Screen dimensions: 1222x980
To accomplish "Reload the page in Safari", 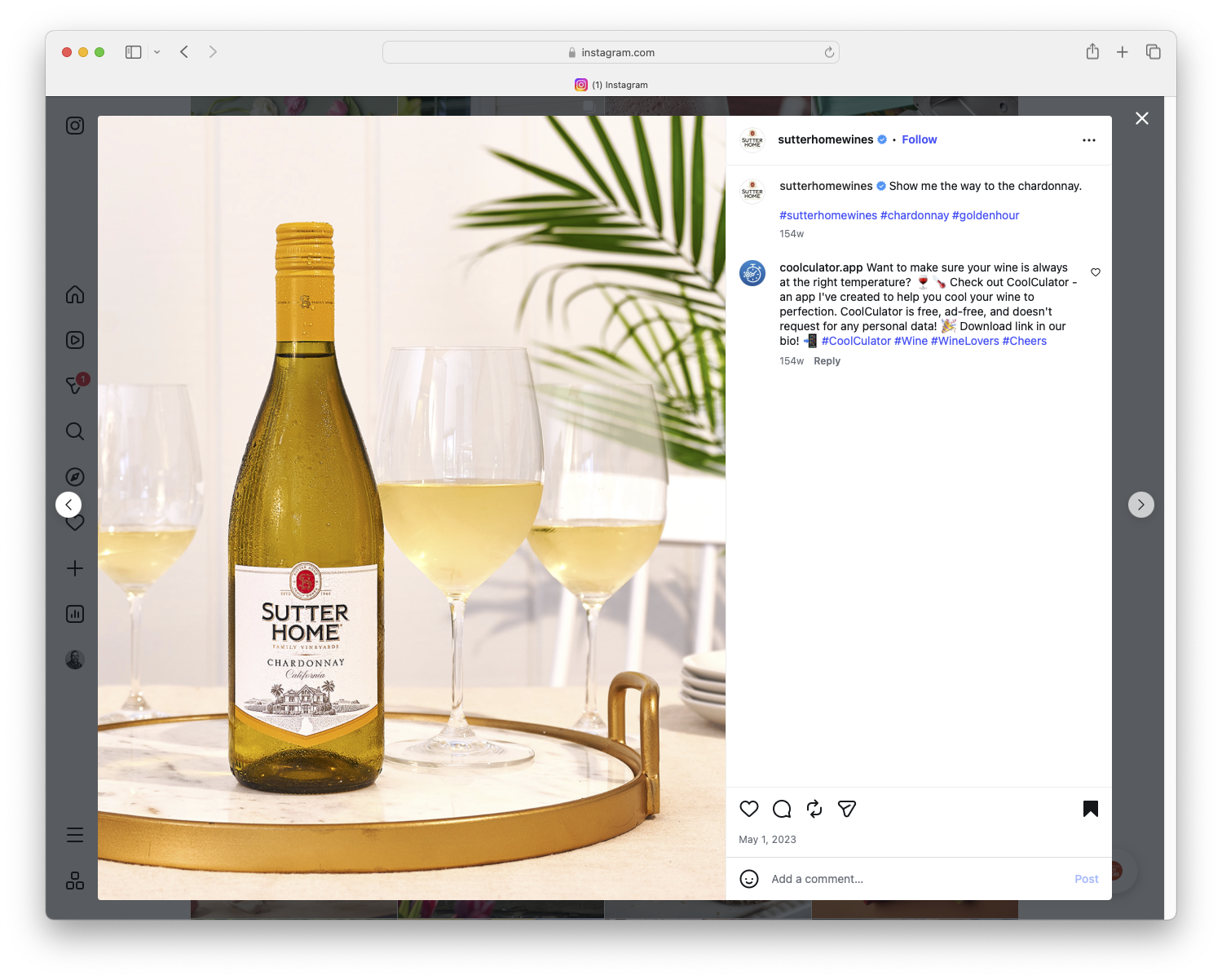I will tap(829, 52).
